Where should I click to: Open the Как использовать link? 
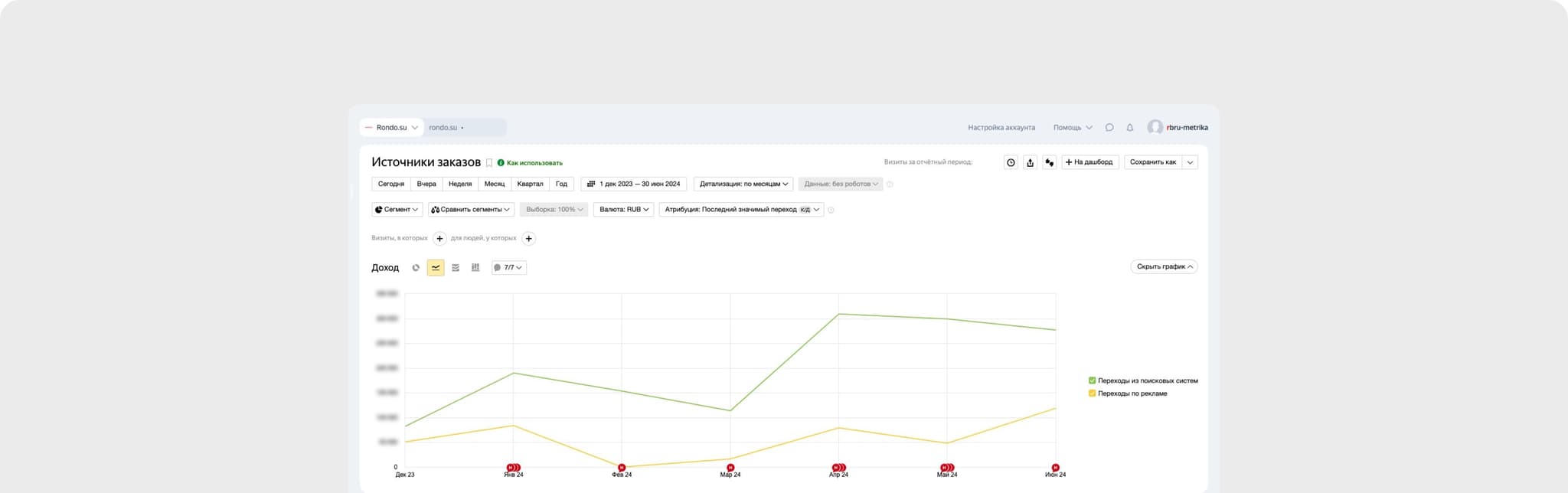pyautogui.click(x=534, y=163)
